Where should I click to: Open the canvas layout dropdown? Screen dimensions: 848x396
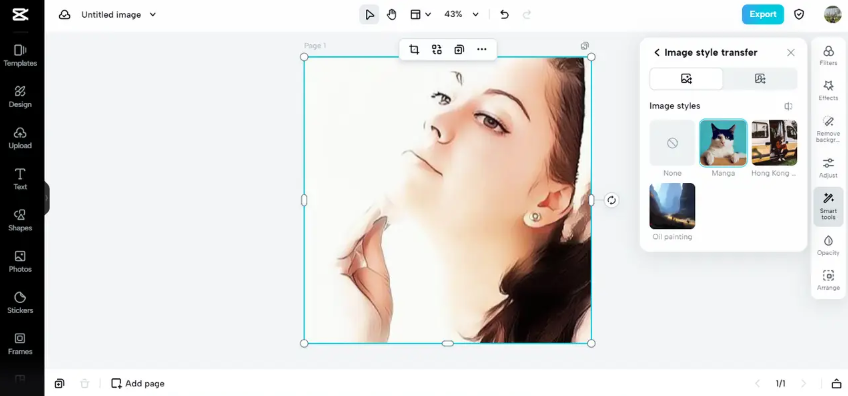(420, 15)
